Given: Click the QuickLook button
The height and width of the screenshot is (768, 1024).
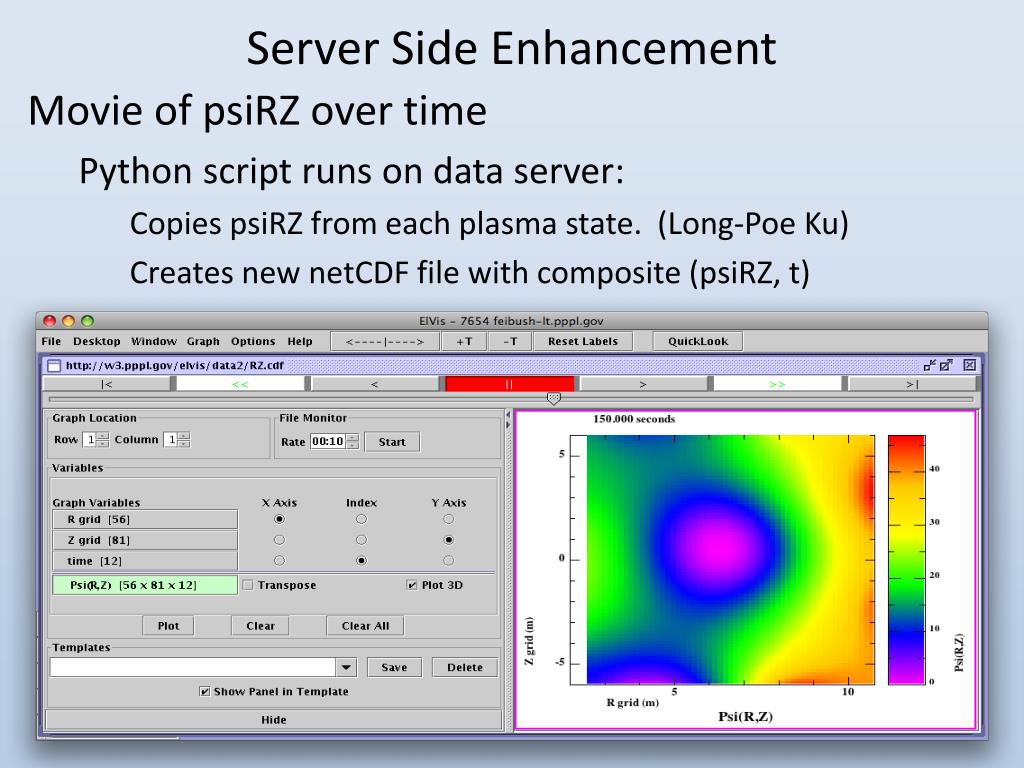Looking at the screenshot, I should tap(697, 341).
